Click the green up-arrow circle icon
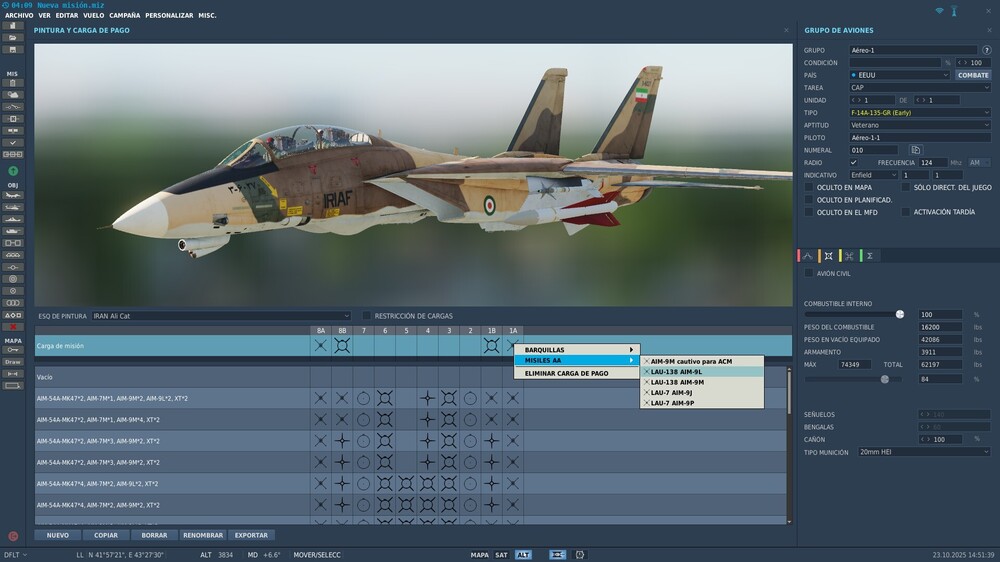The width and height of the screenshot is (1000, 562). pyautogui.click(x=13, y=171)
